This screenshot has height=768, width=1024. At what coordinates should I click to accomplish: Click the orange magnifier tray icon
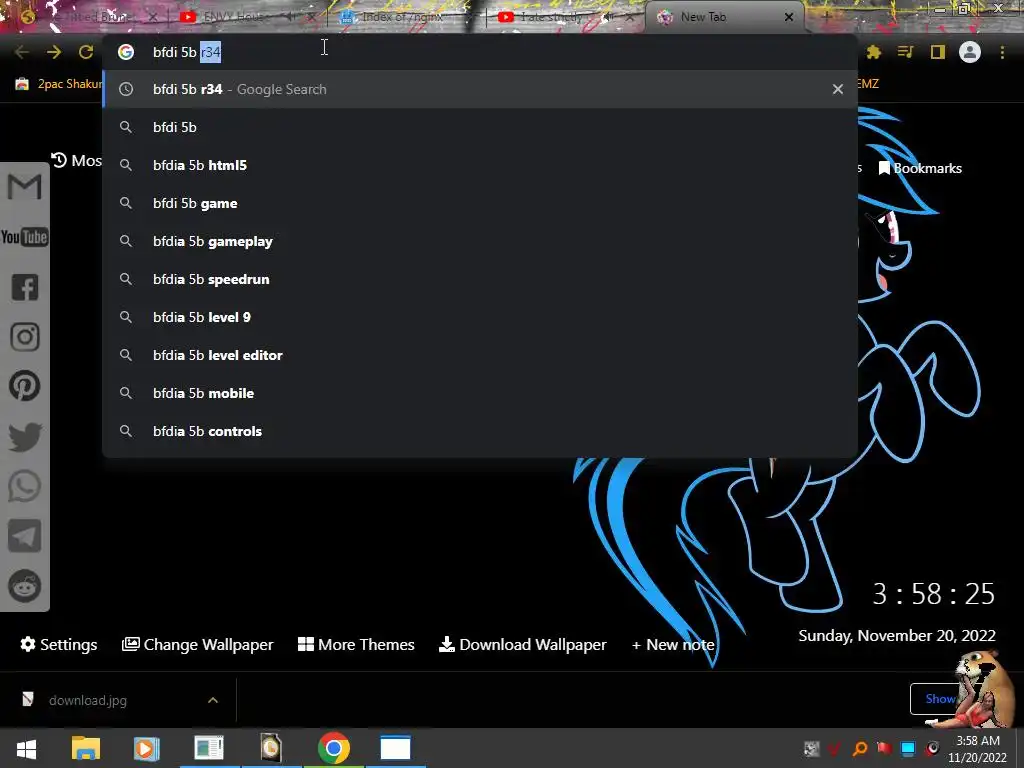(860, 748)
